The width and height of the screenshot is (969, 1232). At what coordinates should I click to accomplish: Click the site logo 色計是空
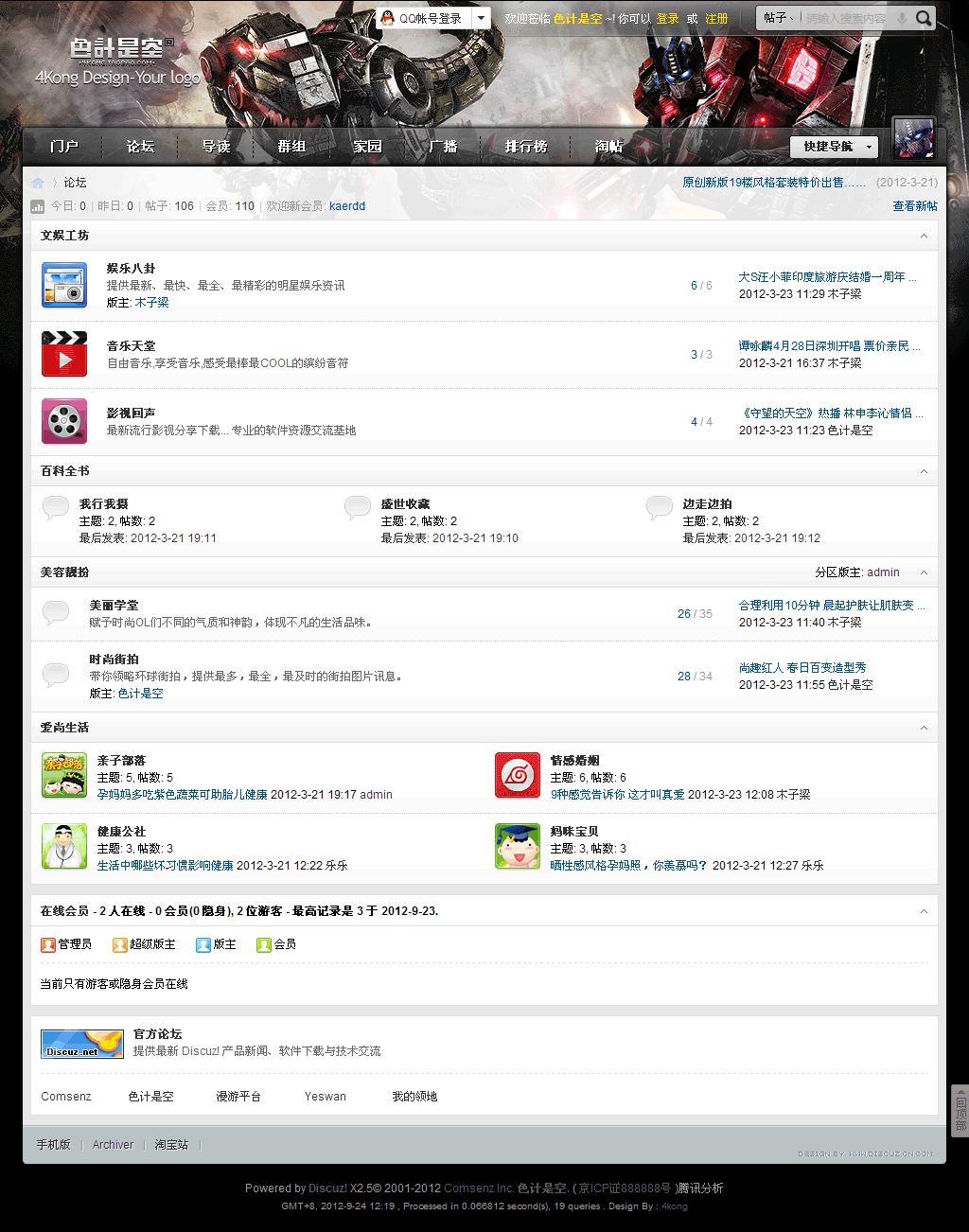118,62
